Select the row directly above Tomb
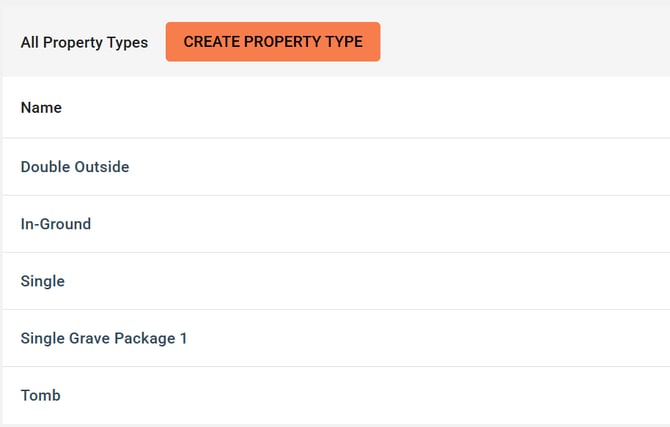Screen dimensions: 670x427 coord(104,338)
